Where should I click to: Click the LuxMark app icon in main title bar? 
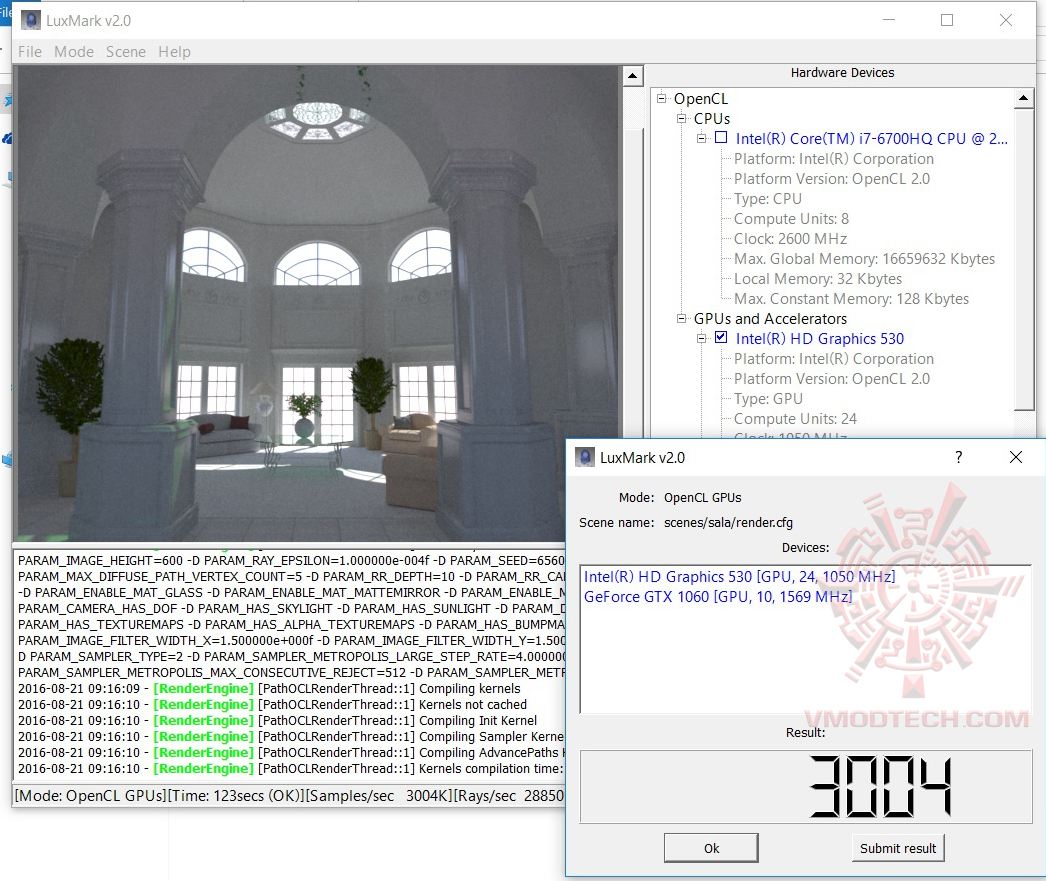pyautogui.click(x=31, y=20)
